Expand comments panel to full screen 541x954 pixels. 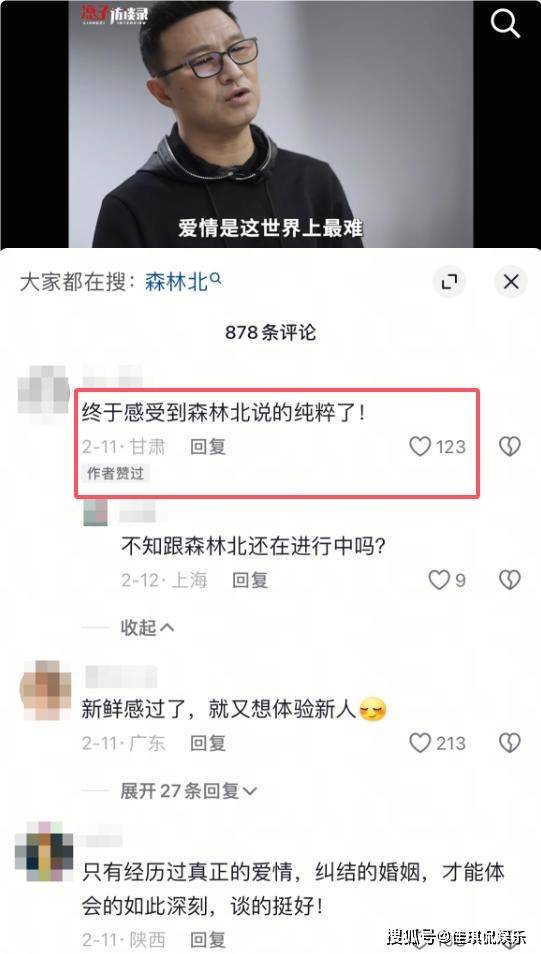(x=449, y=282)
